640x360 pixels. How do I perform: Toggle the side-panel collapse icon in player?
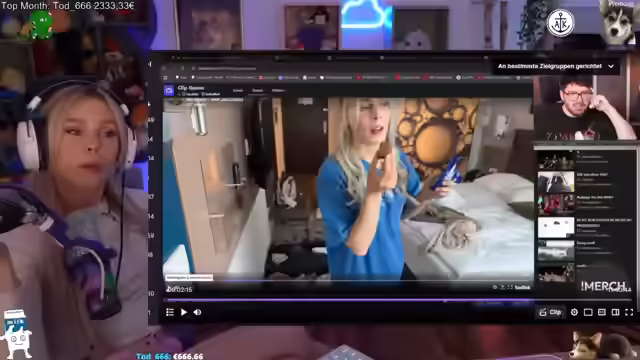(x=616, y=312)
